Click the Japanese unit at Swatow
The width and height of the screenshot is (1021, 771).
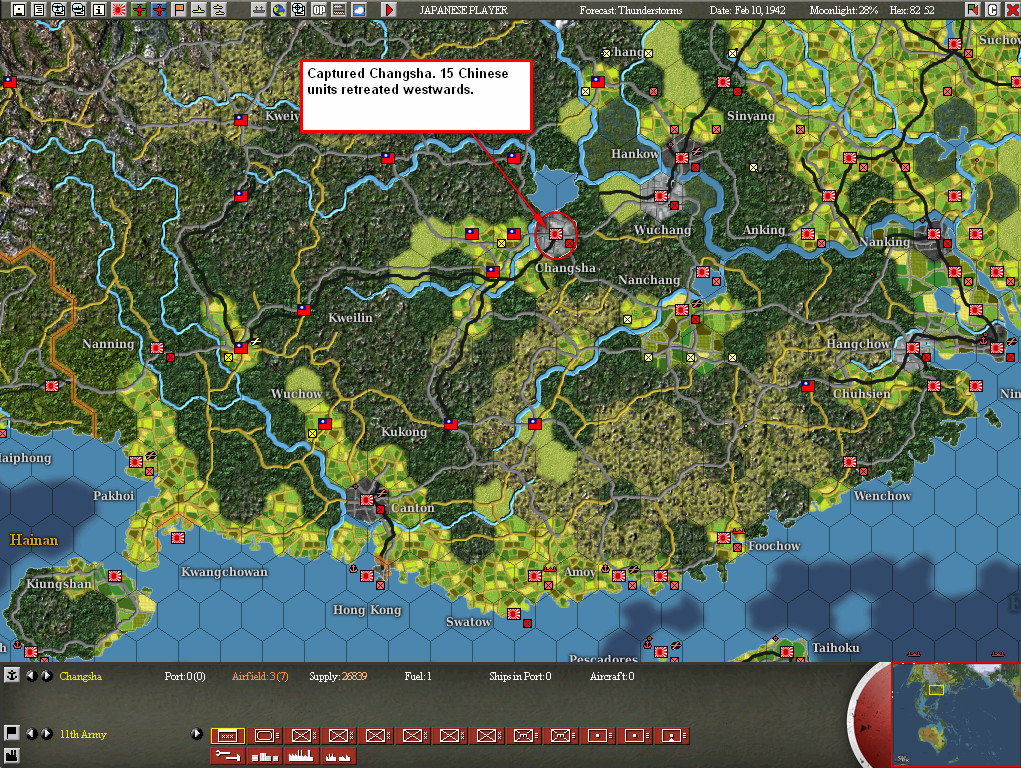click(x=514, y=613)
